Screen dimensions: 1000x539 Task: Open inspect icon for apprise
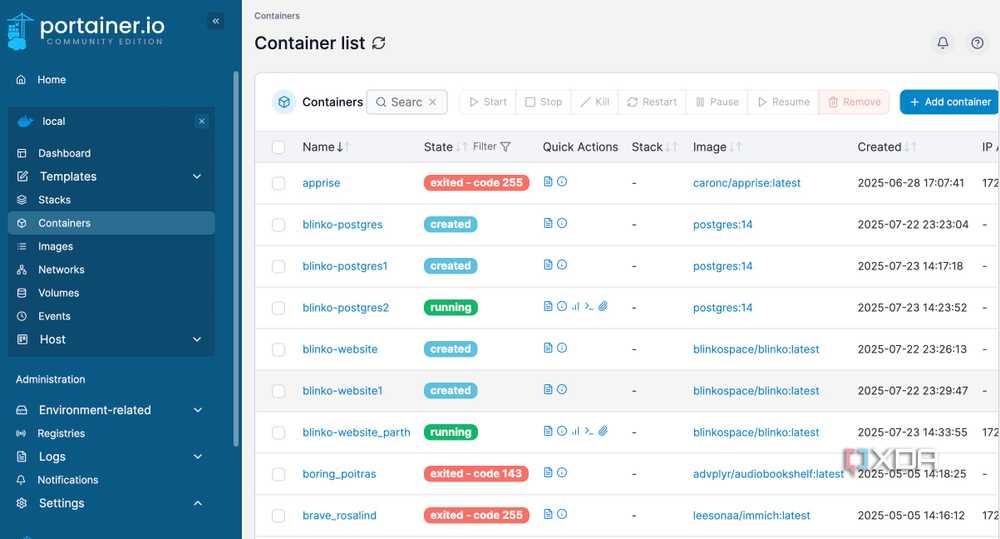click(x=562, y=182)
